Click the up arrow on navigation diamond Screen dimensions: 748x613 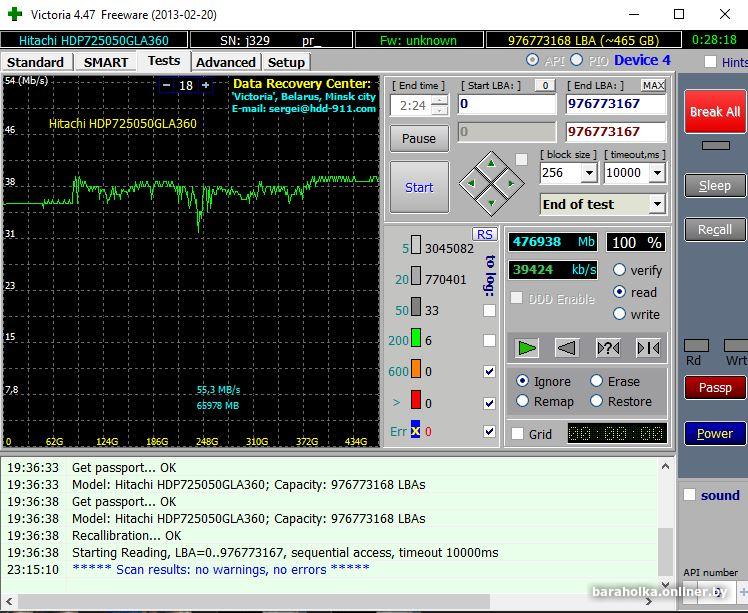tap(491, 164)
